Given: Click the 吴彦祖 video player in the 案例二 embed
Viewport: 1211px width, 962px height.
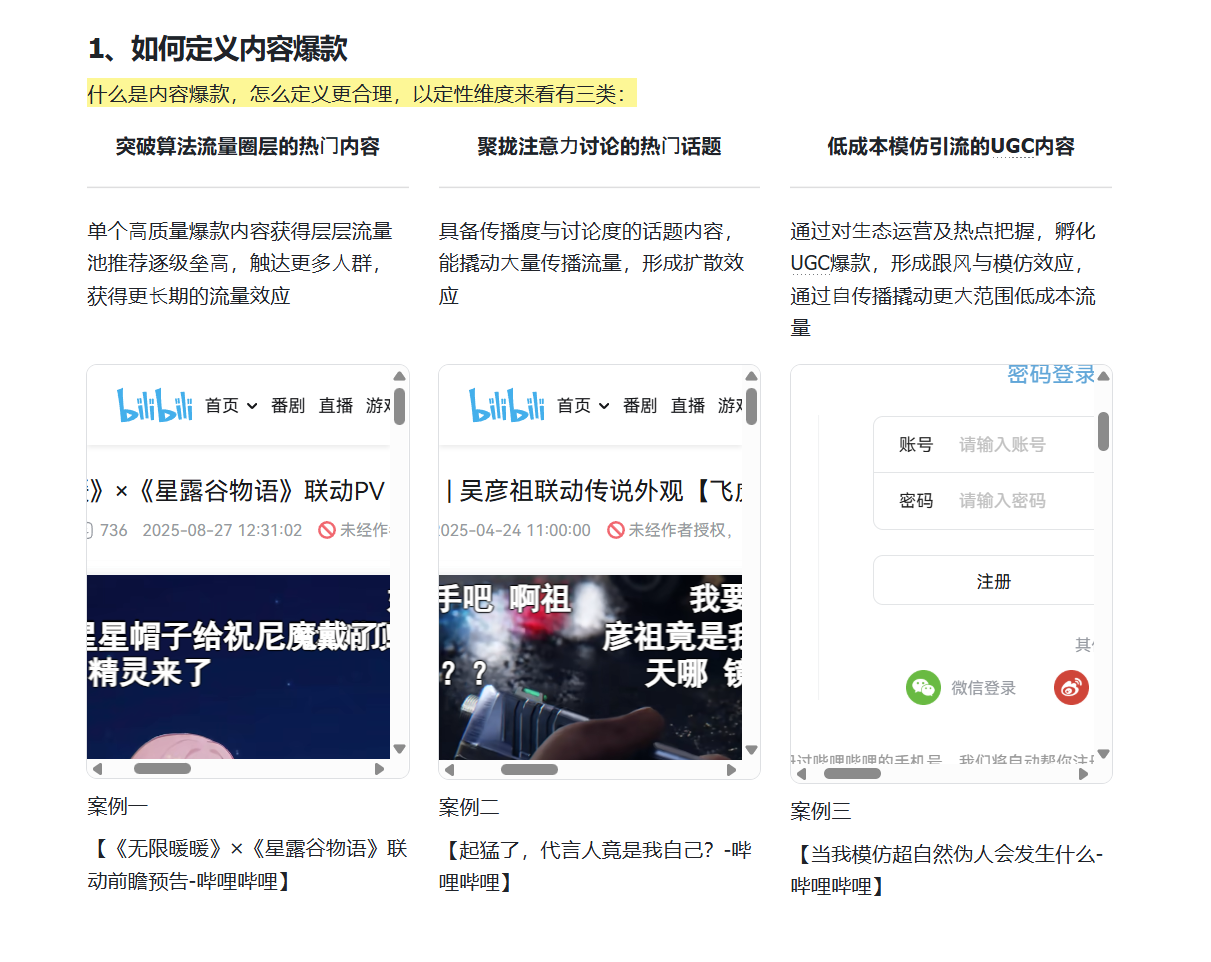Looking at the screenshot, I should 590,666.
